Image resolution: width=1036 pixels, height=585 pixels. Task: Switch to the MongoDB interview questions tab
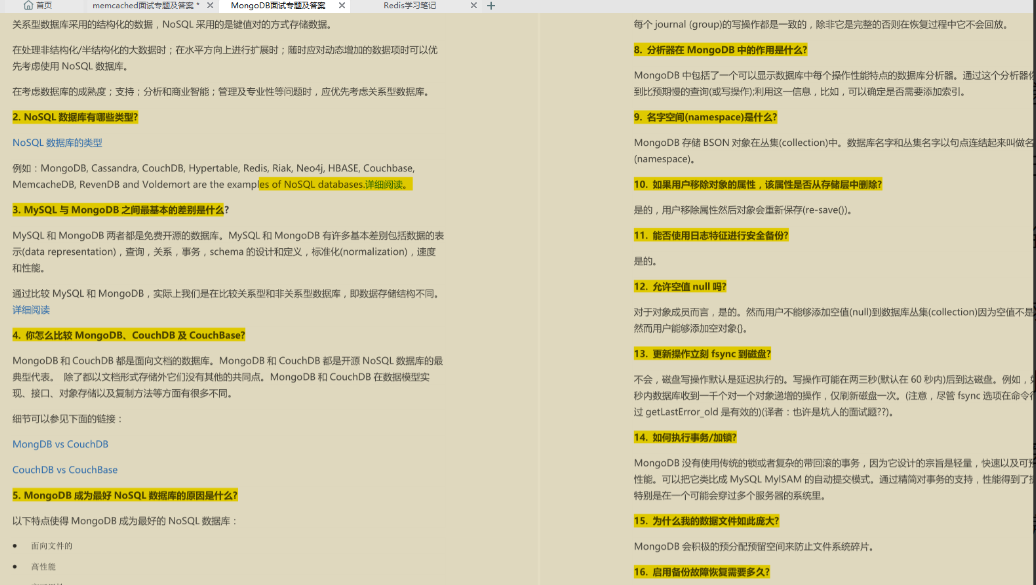(x=278, y=5)
